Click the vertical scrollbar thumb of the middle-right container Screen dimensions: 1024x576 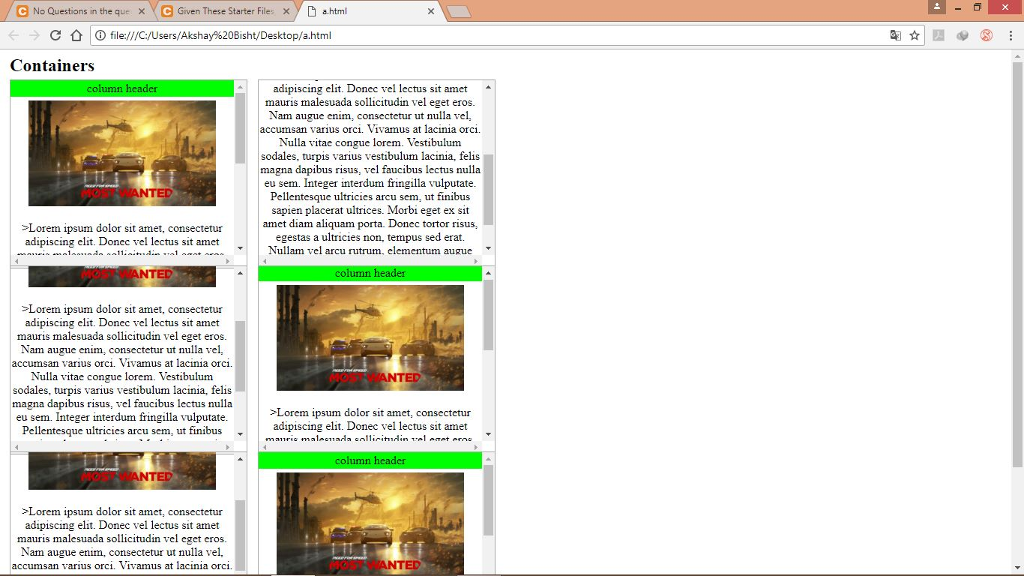[488, 315]
